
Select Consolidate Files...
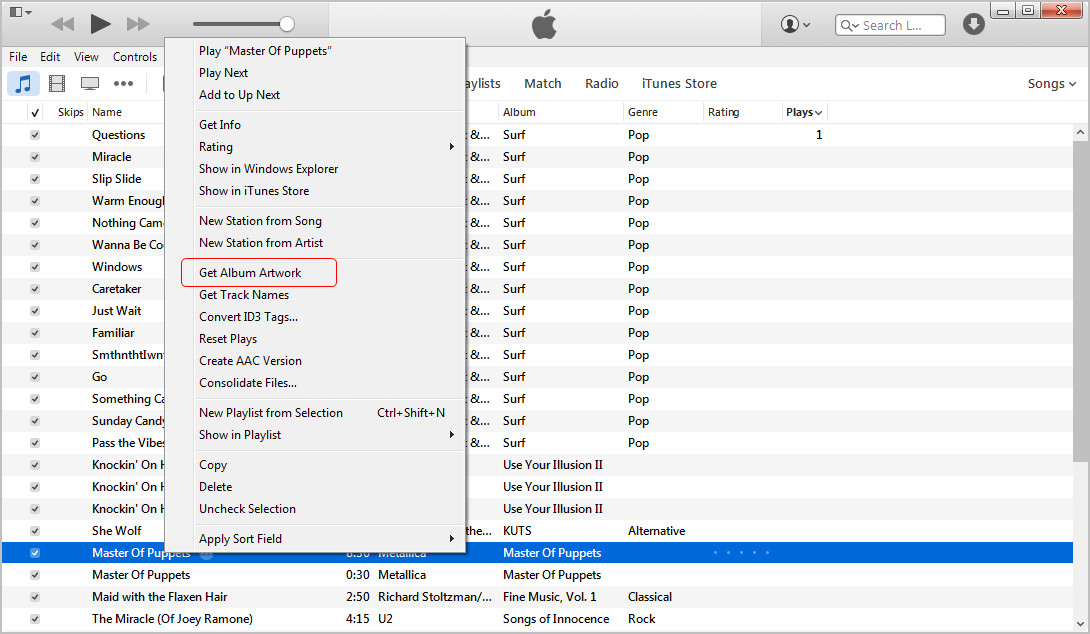[x=247, y=383]
